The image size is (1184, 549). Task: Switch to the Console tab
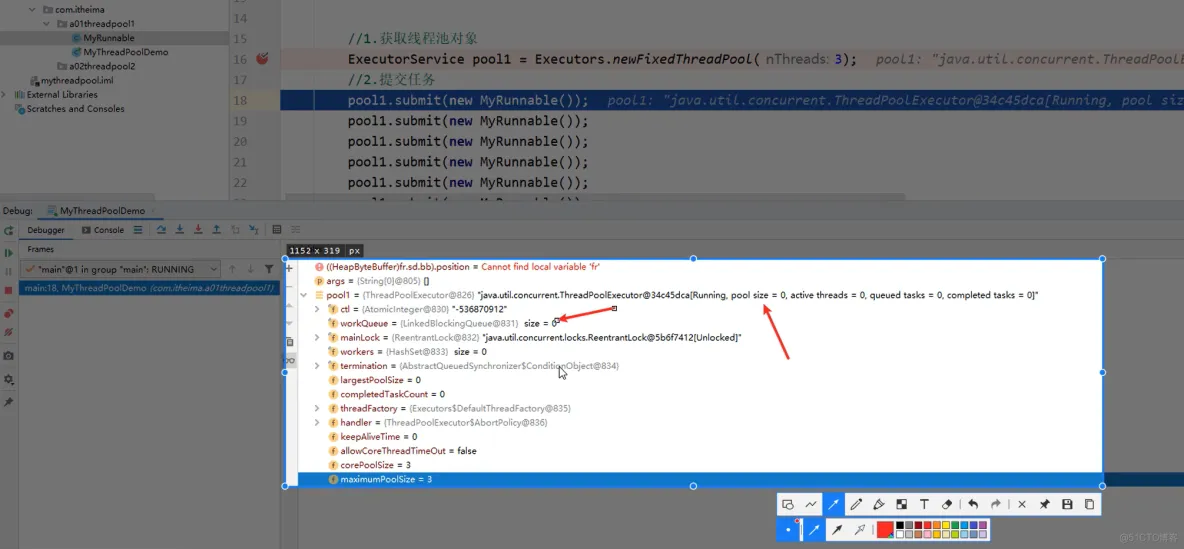pos(103,230)
